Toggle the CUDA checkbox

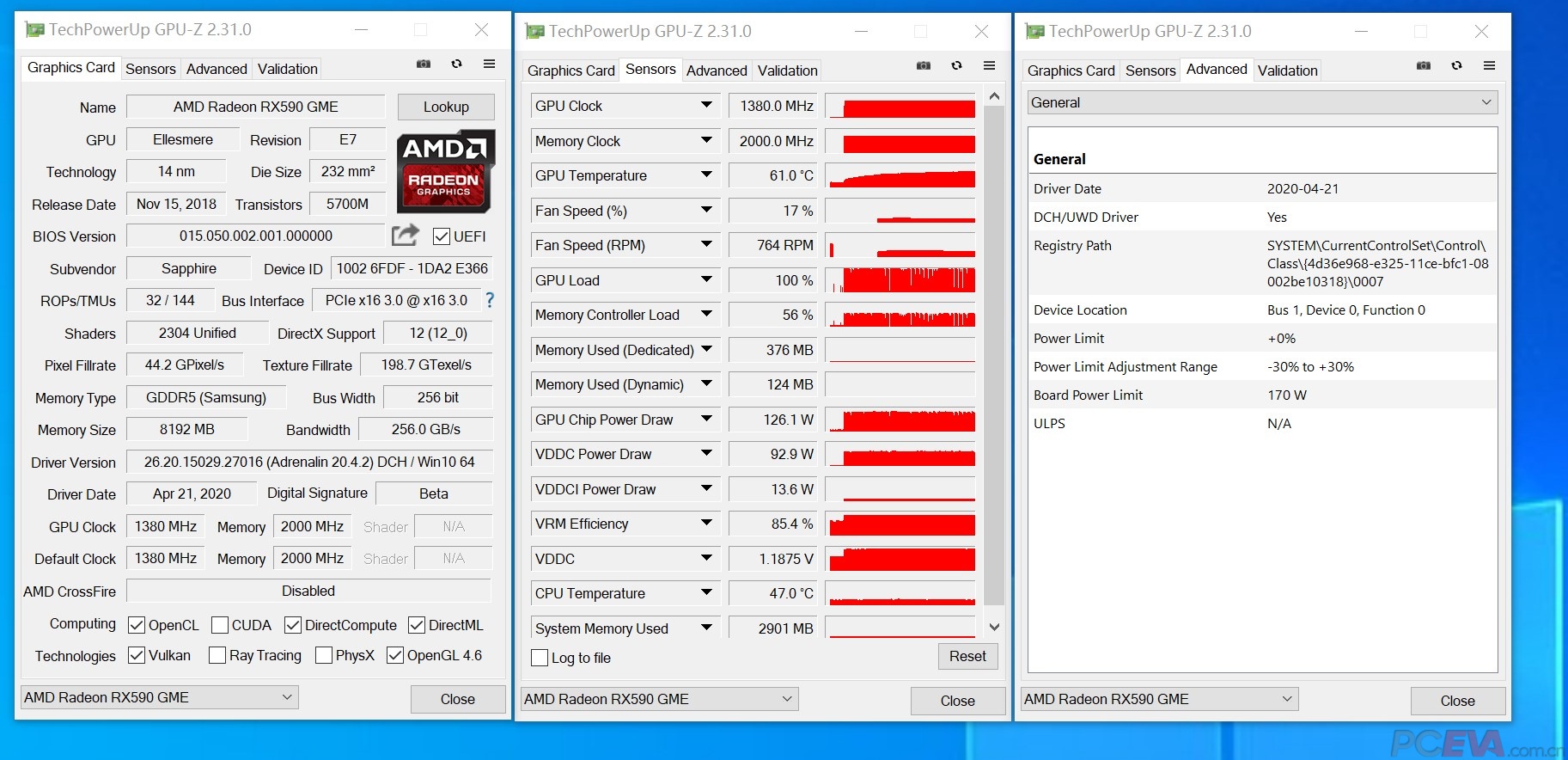pos(220,625)
